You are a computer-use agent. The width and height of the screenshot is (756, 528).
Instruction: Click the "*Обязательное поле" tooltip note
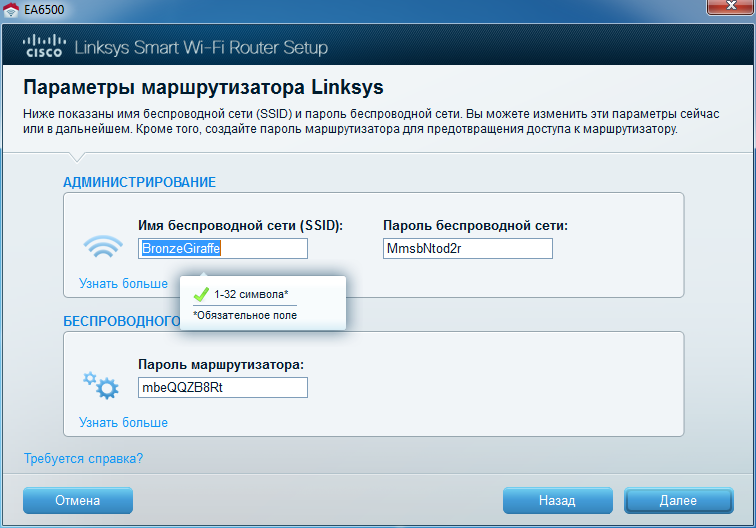coord(245,315)
